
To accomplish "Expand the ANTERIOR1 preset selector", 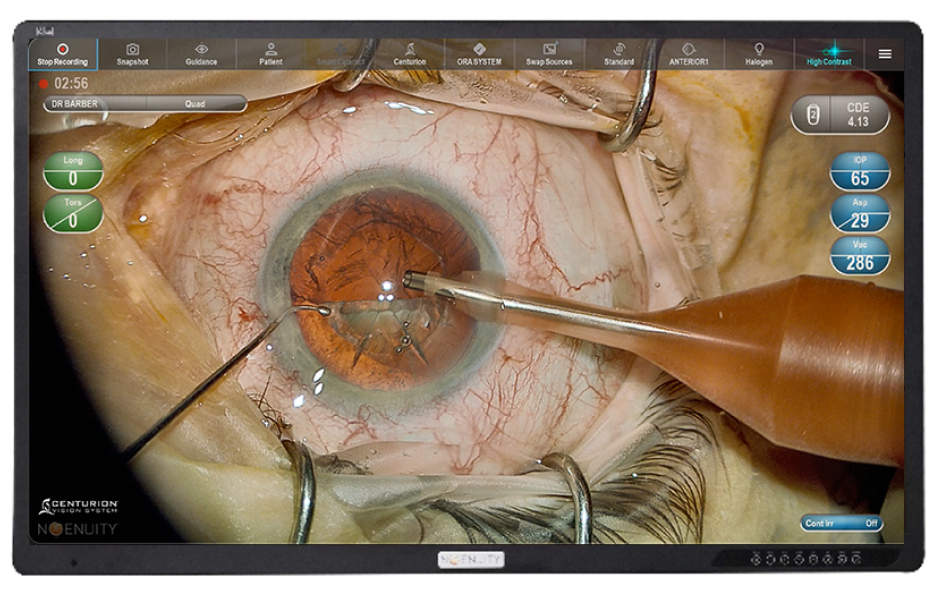I will coord(688,54).
